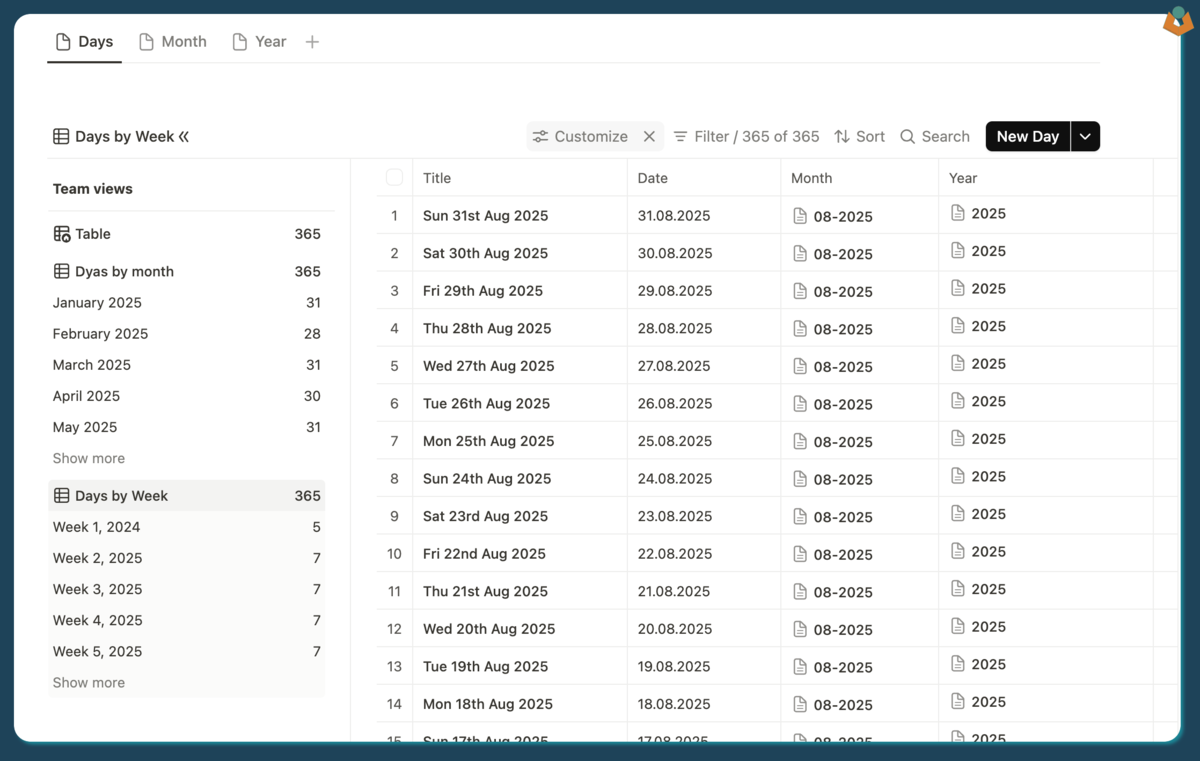1200x761 pixels.
Task: Open search using the magnifier icon
Action: (x=907, y=136)
